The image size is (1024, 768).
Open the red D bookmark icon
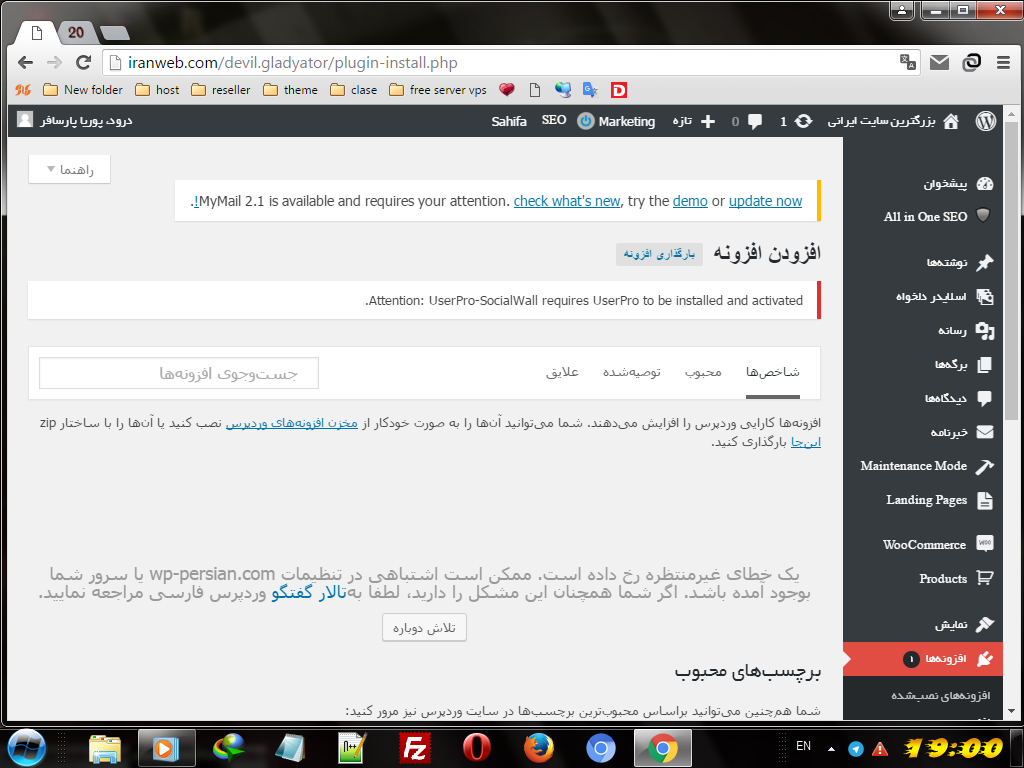pos(618,90)
